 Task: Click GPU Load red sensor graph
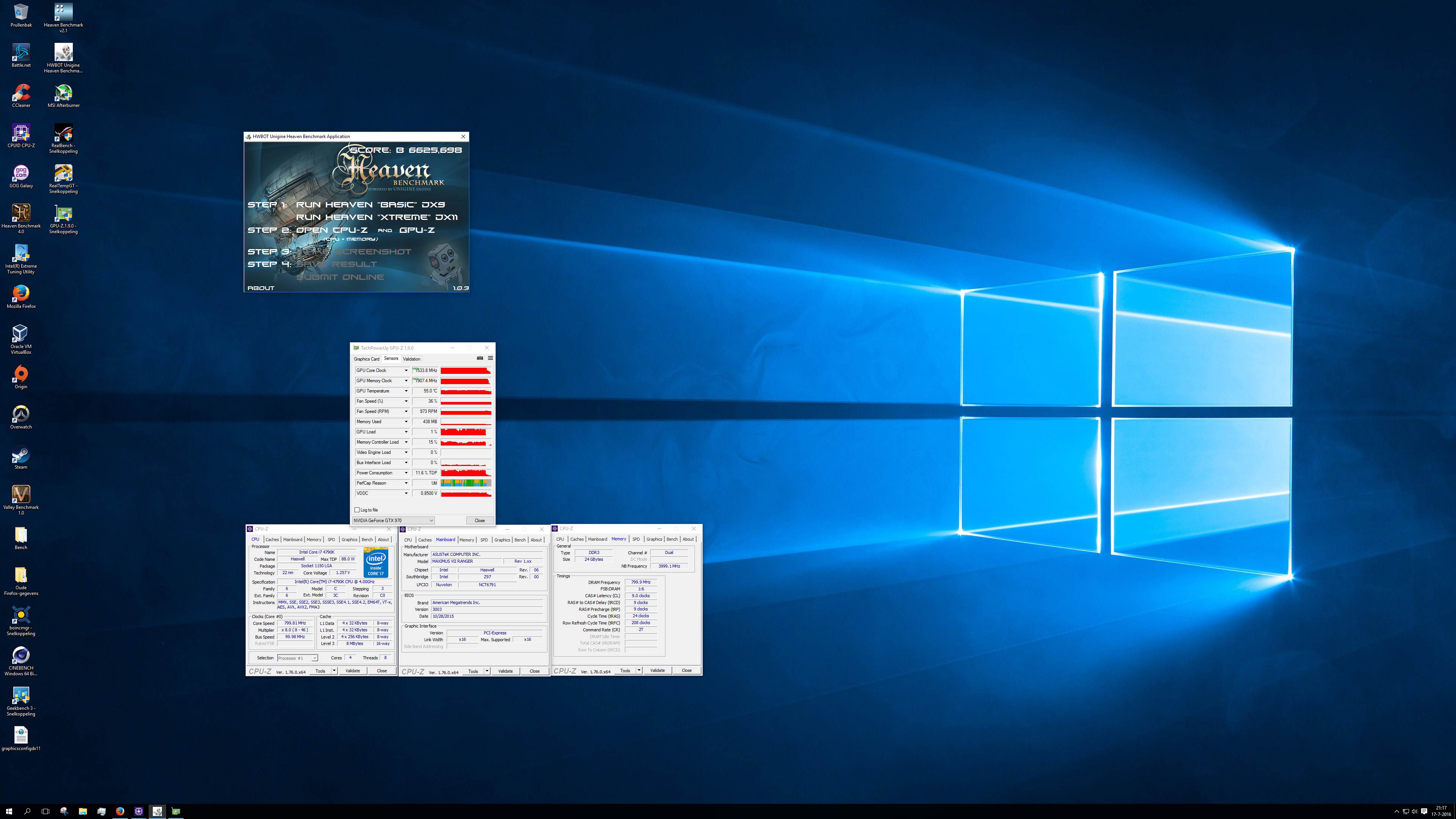pyautogui.click(x=466, y=432)
